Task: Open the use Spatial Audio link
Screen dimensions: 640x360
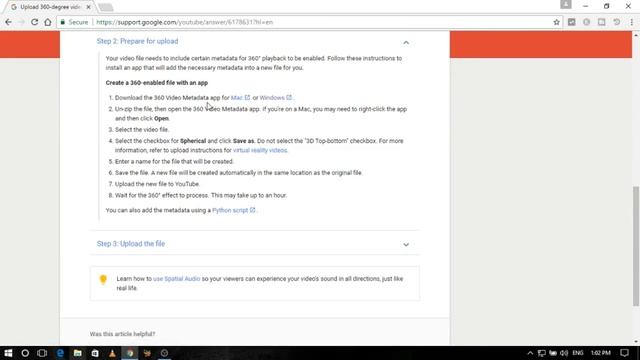Action: click(x=177, y=279)
